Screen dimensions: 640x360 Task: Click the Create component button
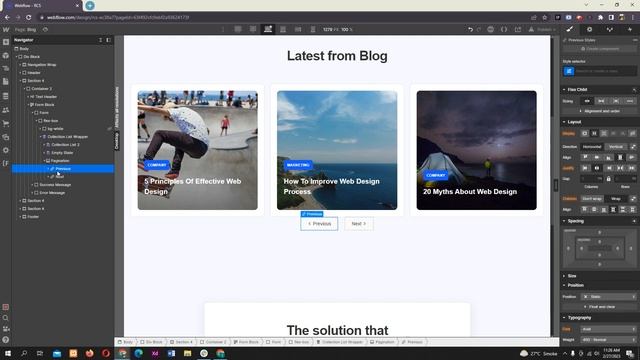pyautogui.click(x=600, y=49)
